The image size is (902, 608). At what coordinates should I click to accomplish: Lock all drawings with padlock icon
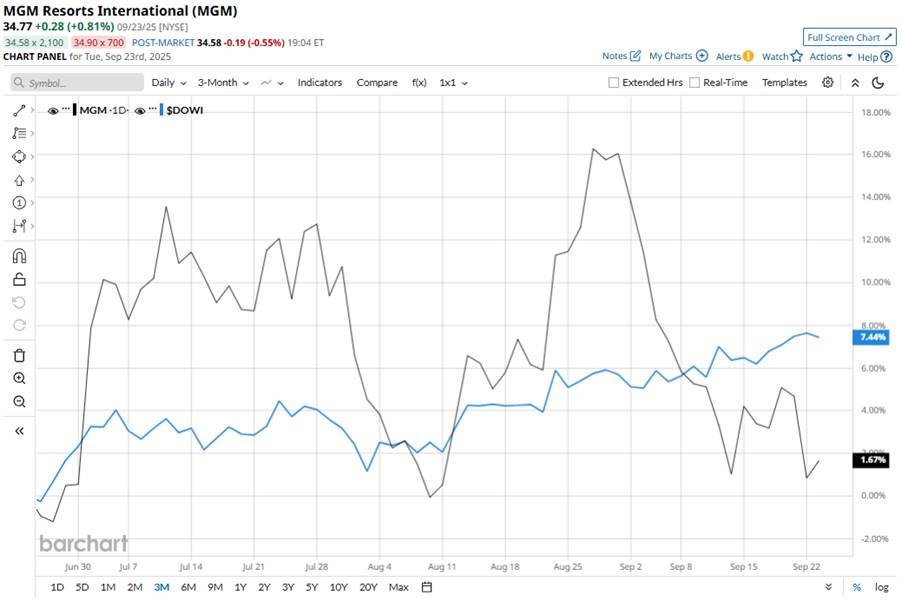19,280
